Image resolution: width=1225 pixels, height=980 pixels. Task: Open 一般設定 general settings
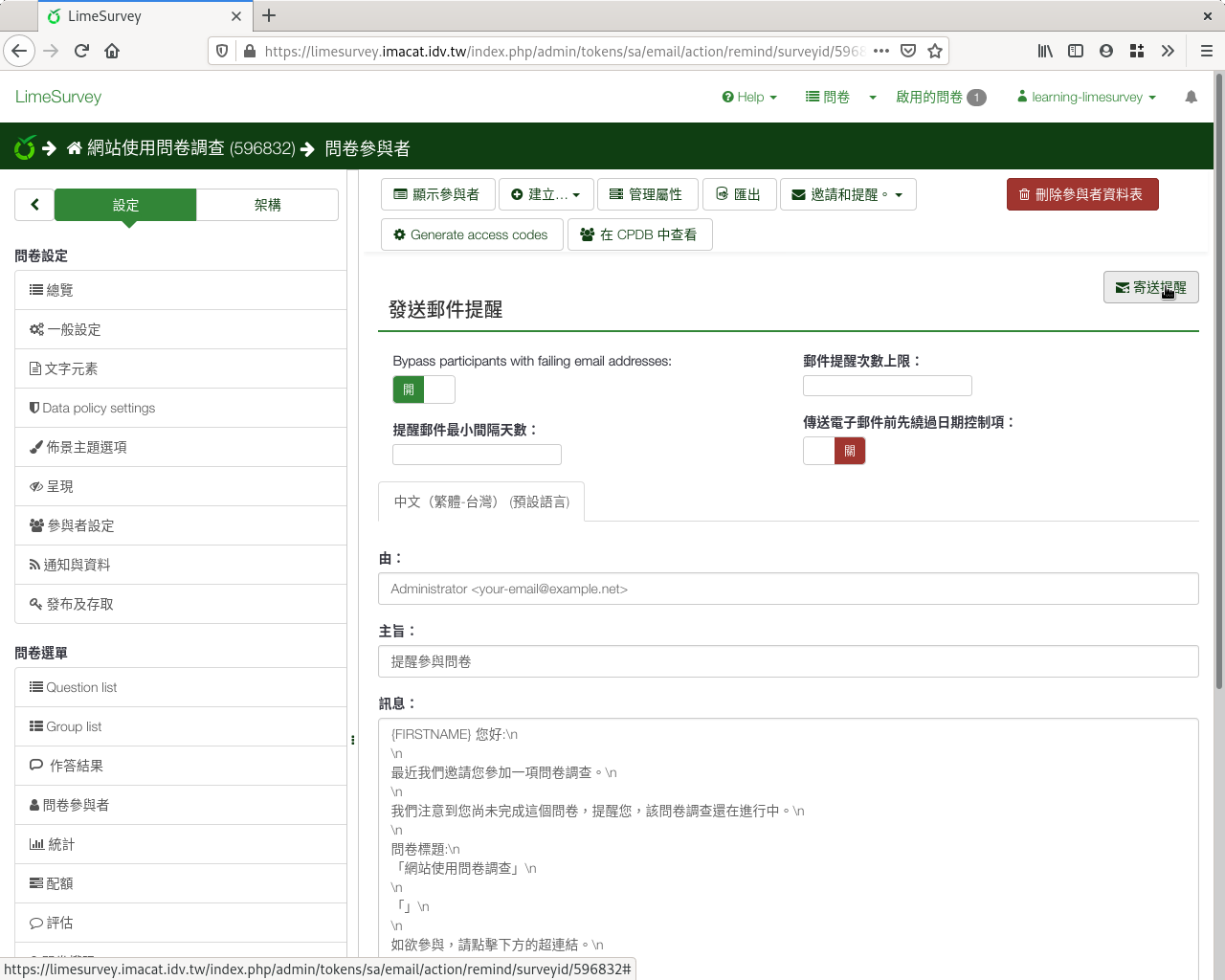pos(181,329)
